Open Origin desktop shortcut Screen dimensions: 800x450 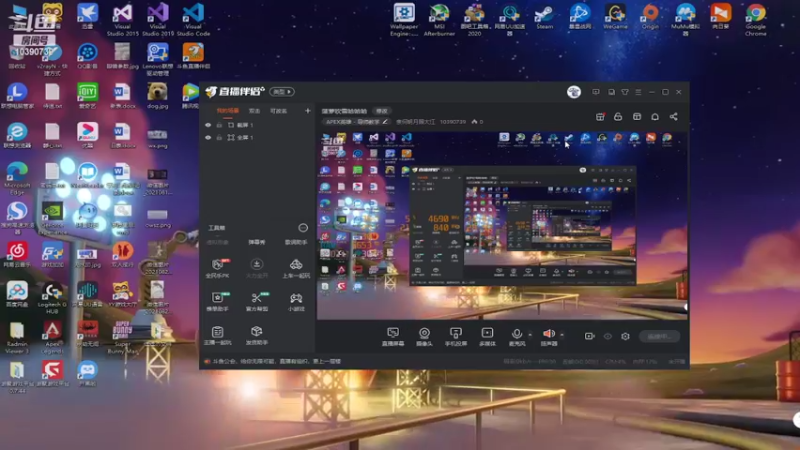pyautogui.click(x=650, y=17)
